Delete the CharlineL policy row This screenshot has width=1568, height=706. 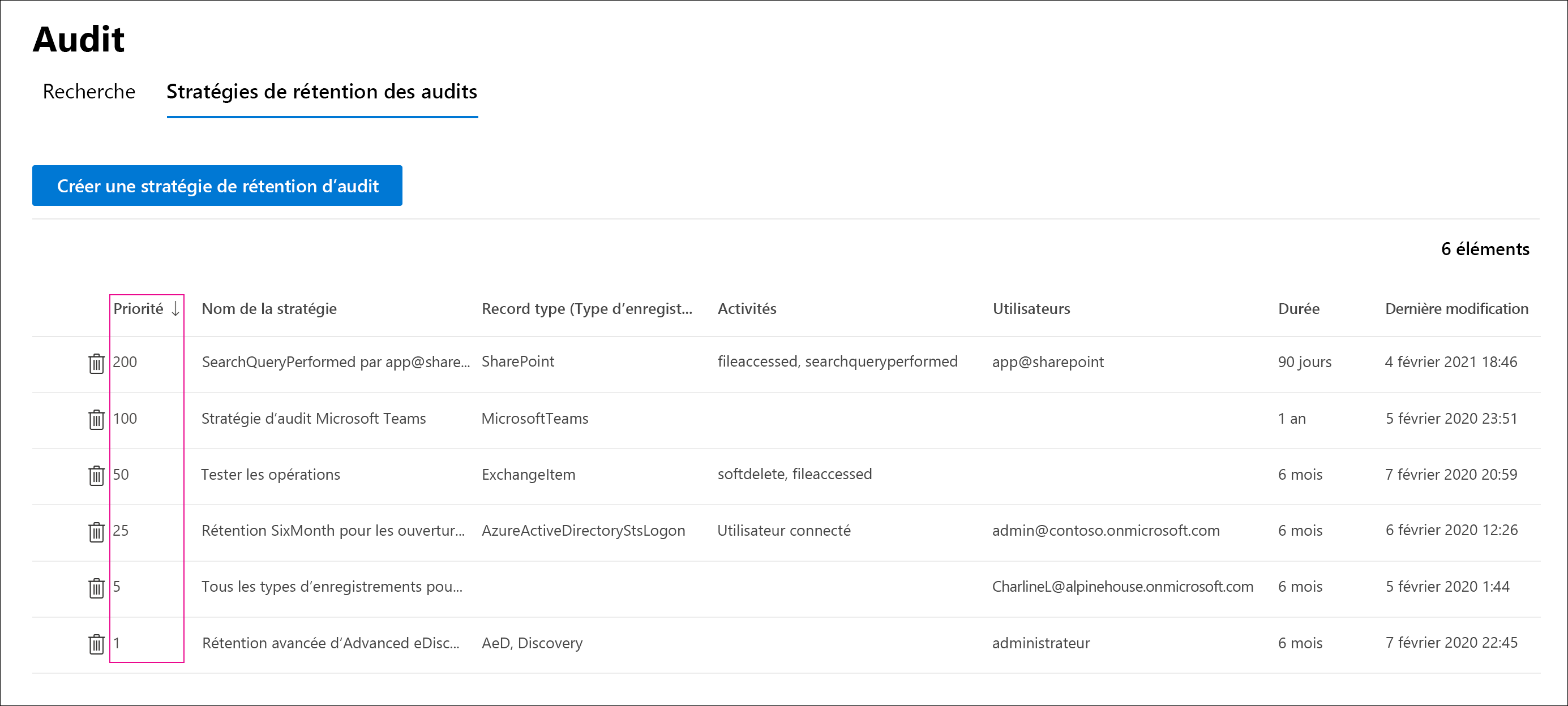tap(96, 587)
